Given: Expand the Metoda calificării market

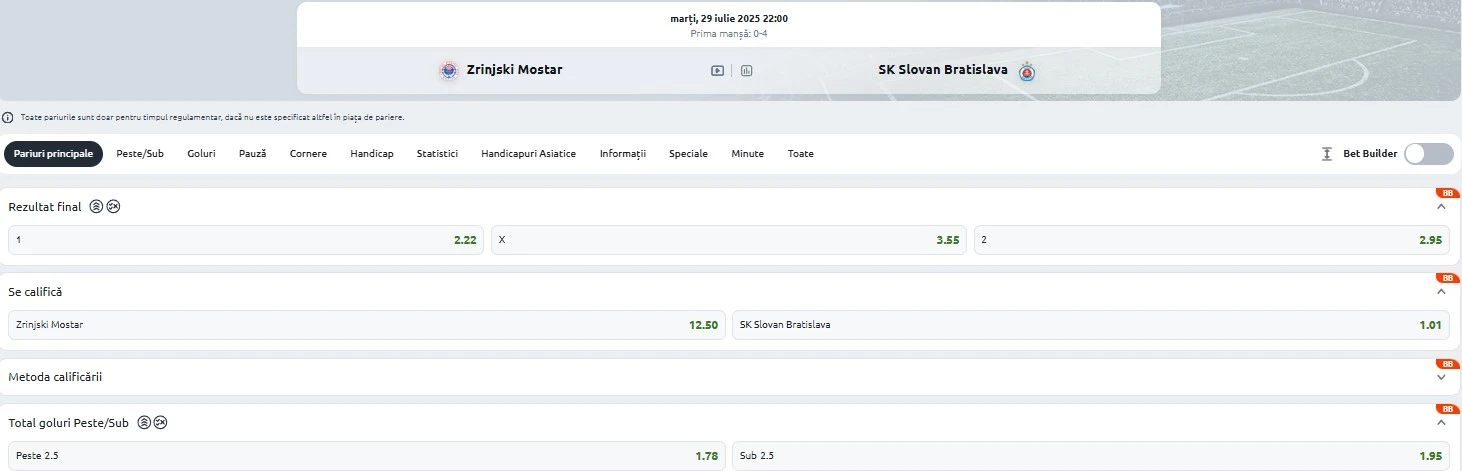Looking at the screenshot, I should [x=1441, y=377].
